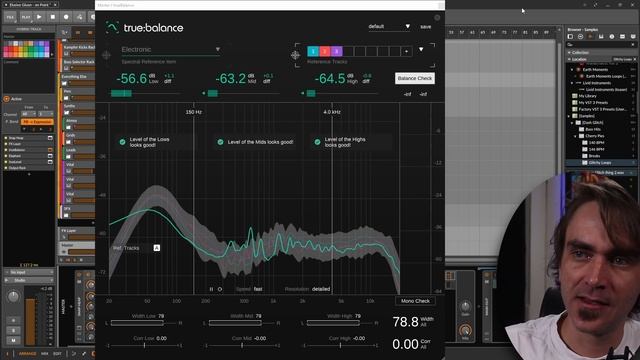Viewport: 640px width, 360px height.
Task: Solo the master track with S
Action: pyautogui.click(x=13, y=330)
